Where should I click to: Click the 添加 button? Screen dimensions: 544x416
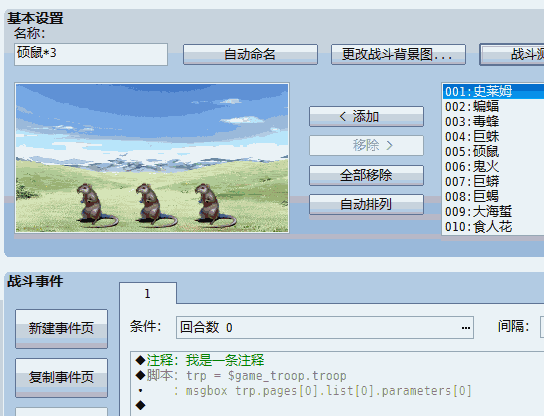[366, 116]
